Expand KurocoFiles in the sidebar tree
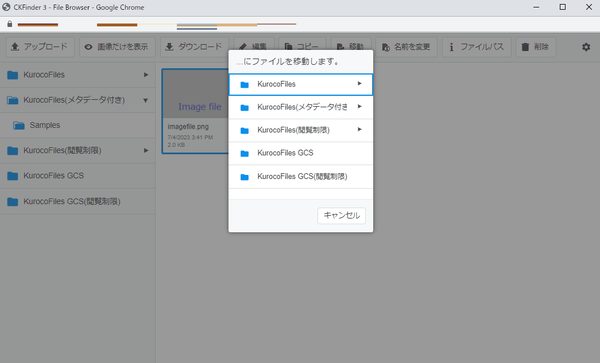The width and height of the screenshot is (600, 363). (146, 75)
